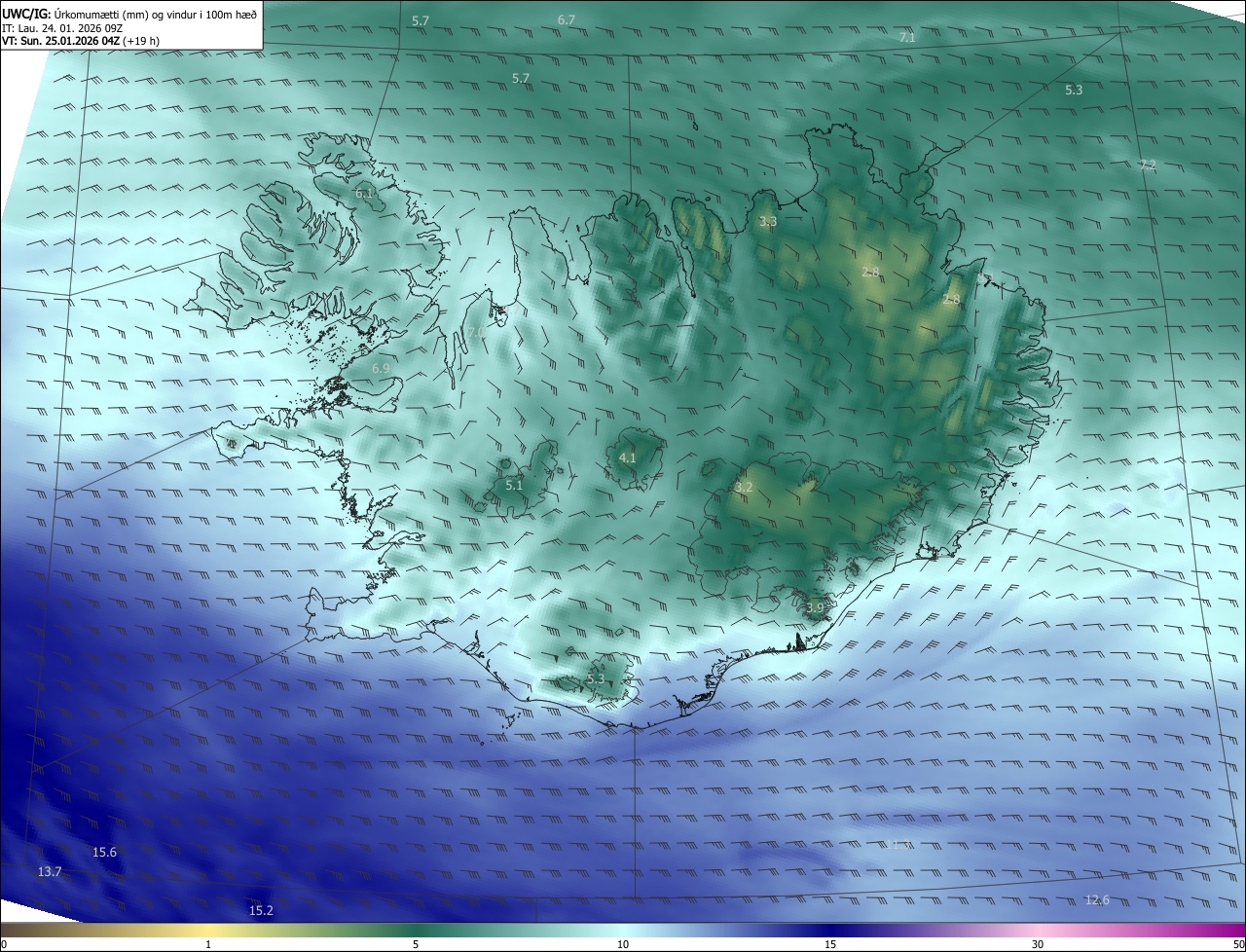Click the pale pink band above '30' on the color scale

[x=1038, y=930]
